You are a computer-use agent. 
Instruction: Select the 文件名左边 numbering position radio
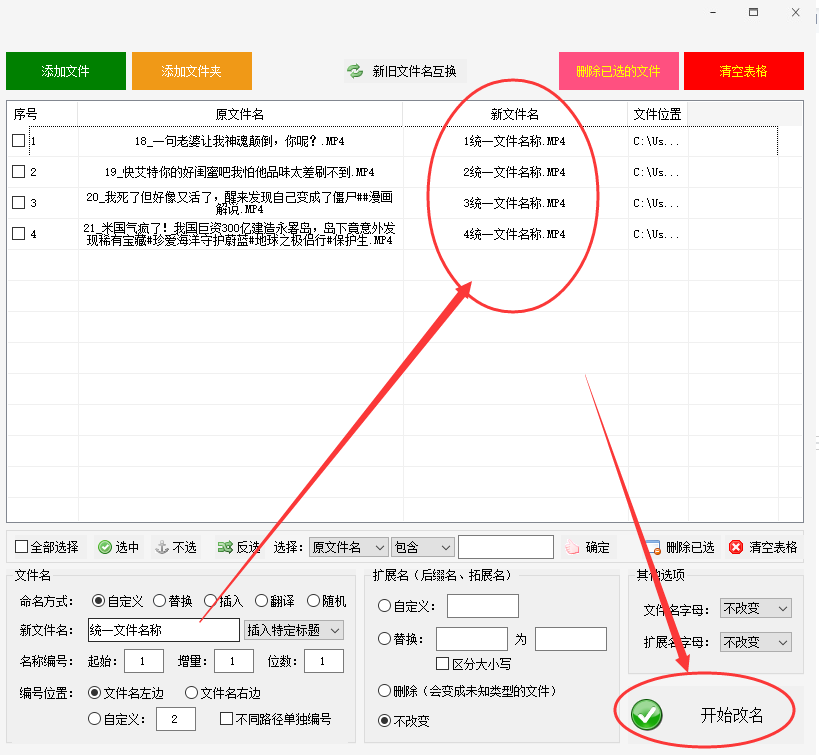coord(95,693)
